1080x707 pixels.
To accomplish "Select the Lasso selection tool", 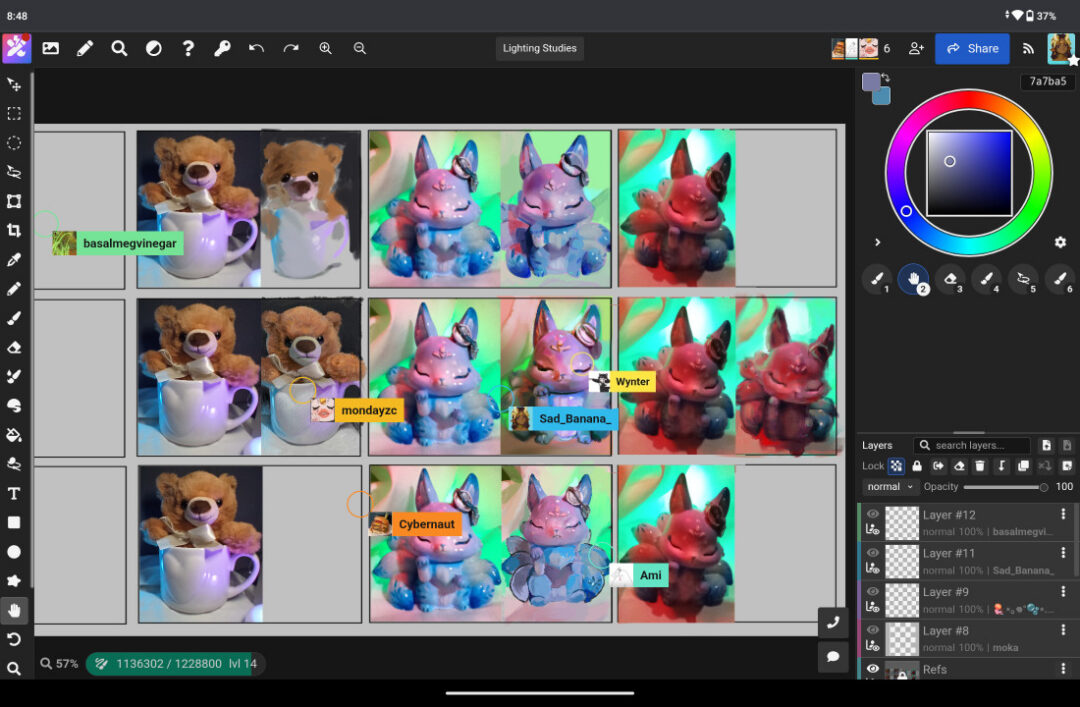I will (x=14, y=172).
